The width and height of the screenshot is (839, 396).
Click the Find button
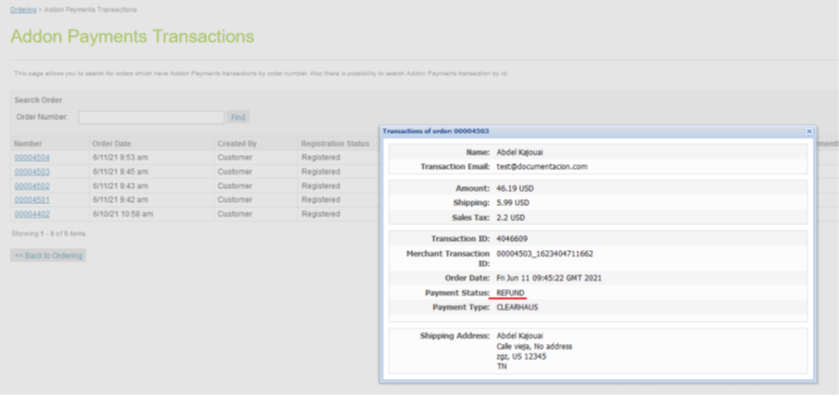pyautogui.click(x=238, y=117)
